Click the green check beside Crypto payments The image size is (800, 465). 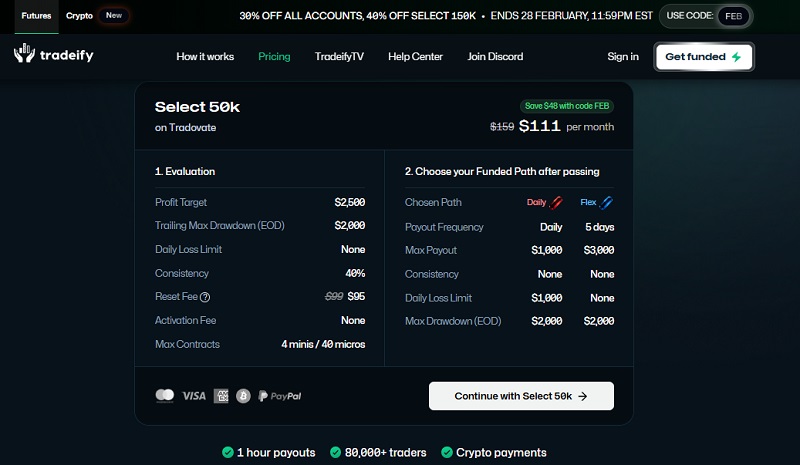click(x=446, y=452)
